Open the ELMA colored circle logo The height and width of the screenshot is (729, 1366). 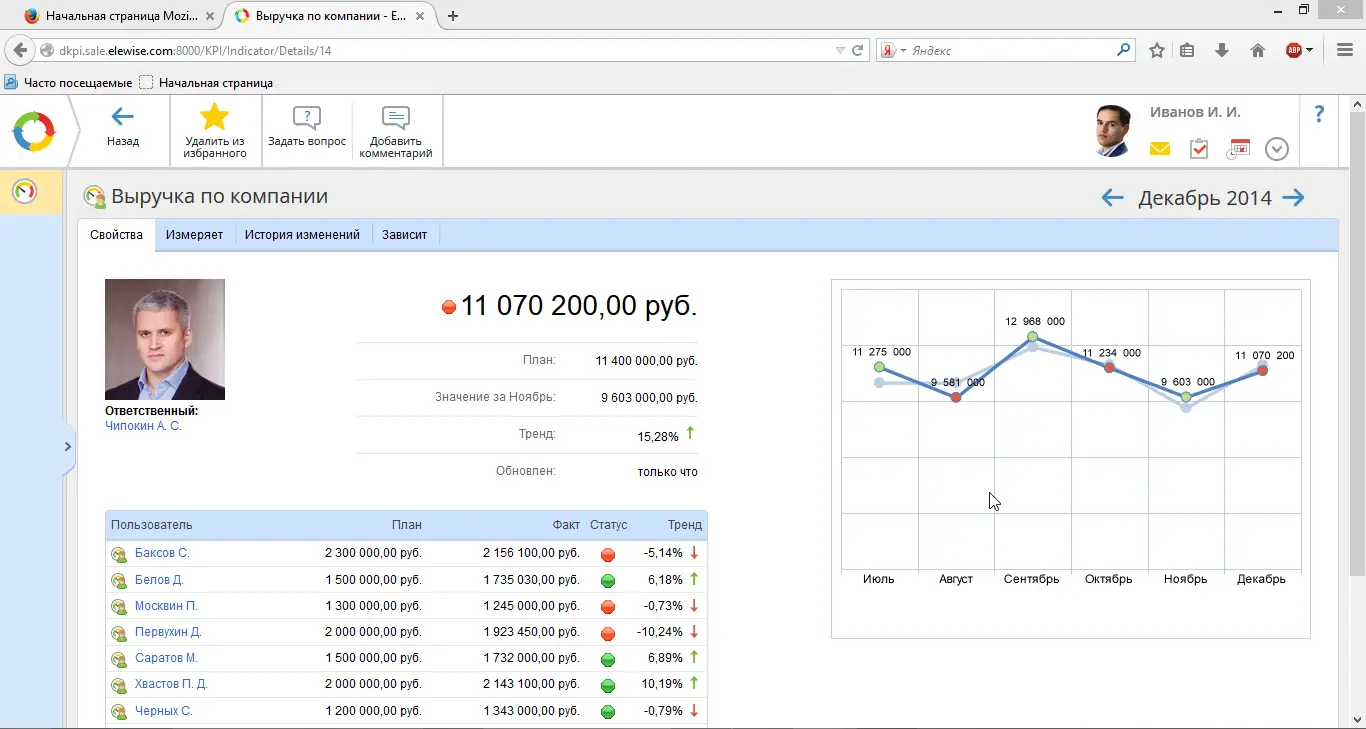coord(33,131)
